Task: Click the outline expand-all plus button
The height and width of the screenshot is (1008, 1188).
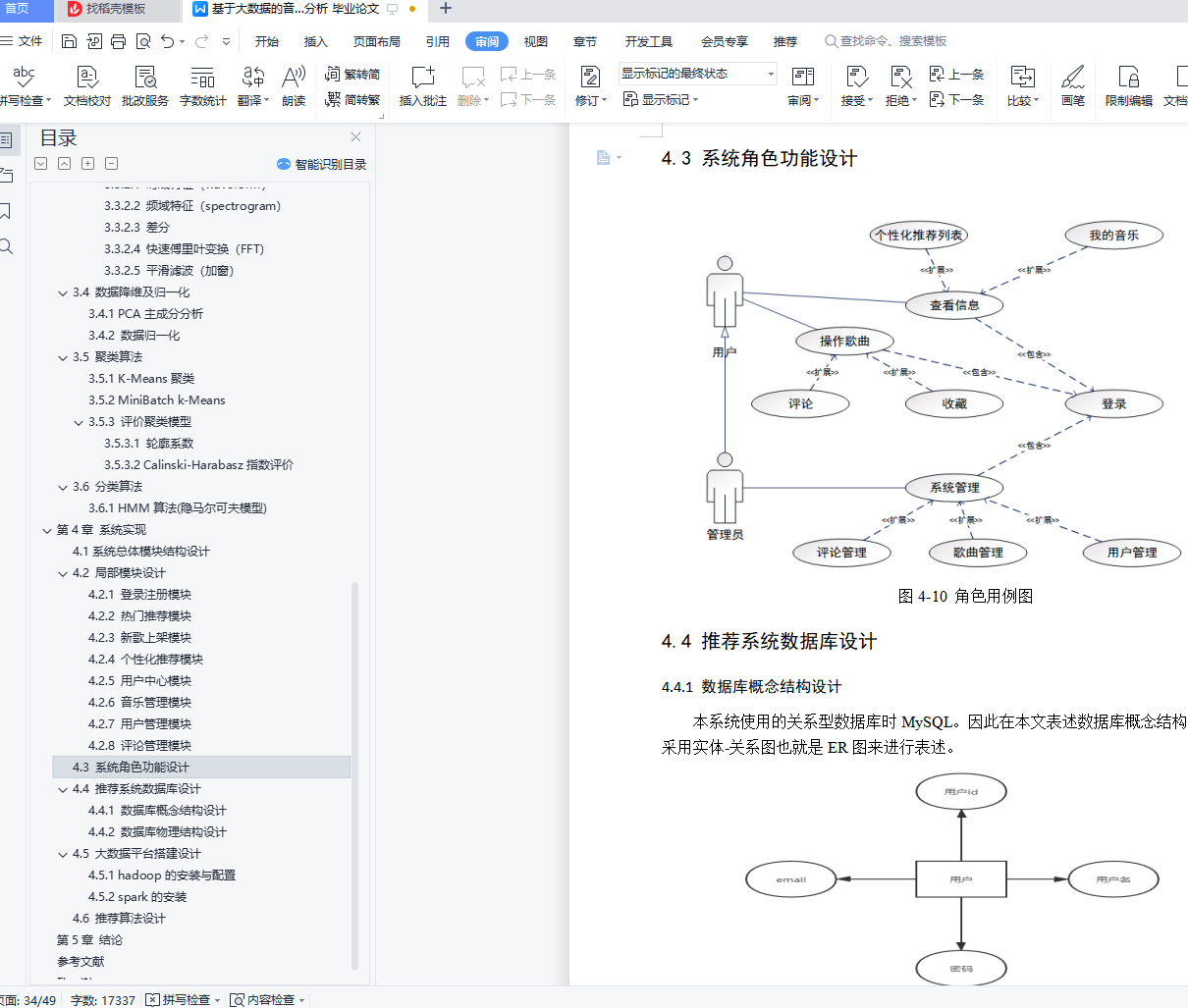Action: pyautogui.click(x=87, y=164)
